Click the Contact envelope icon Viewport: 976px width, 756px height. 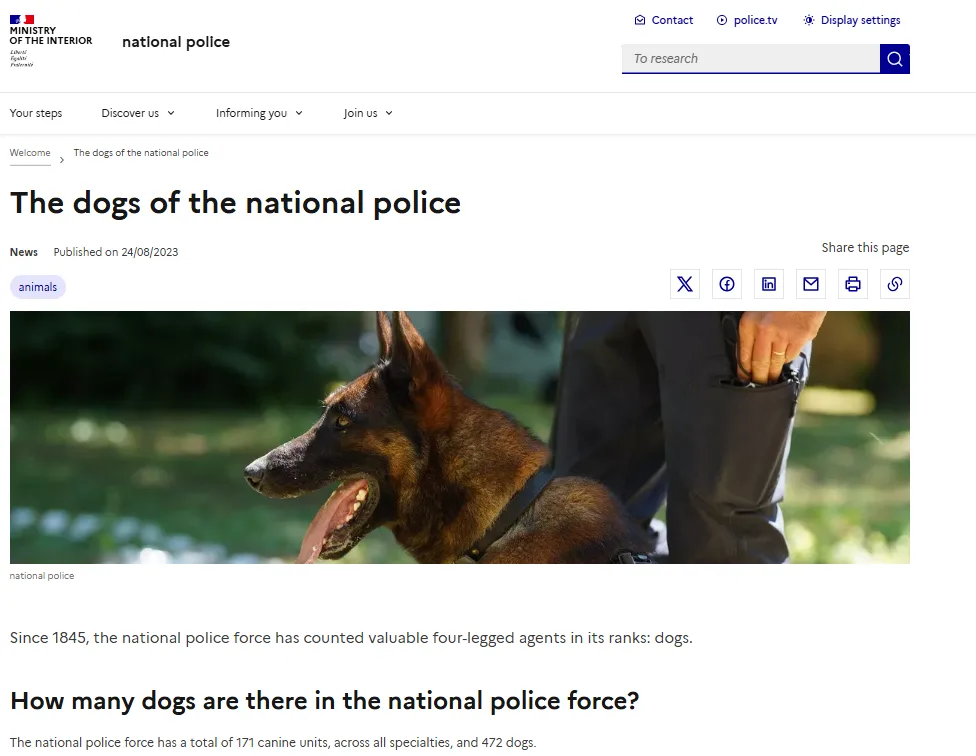[x=640, y=20]
